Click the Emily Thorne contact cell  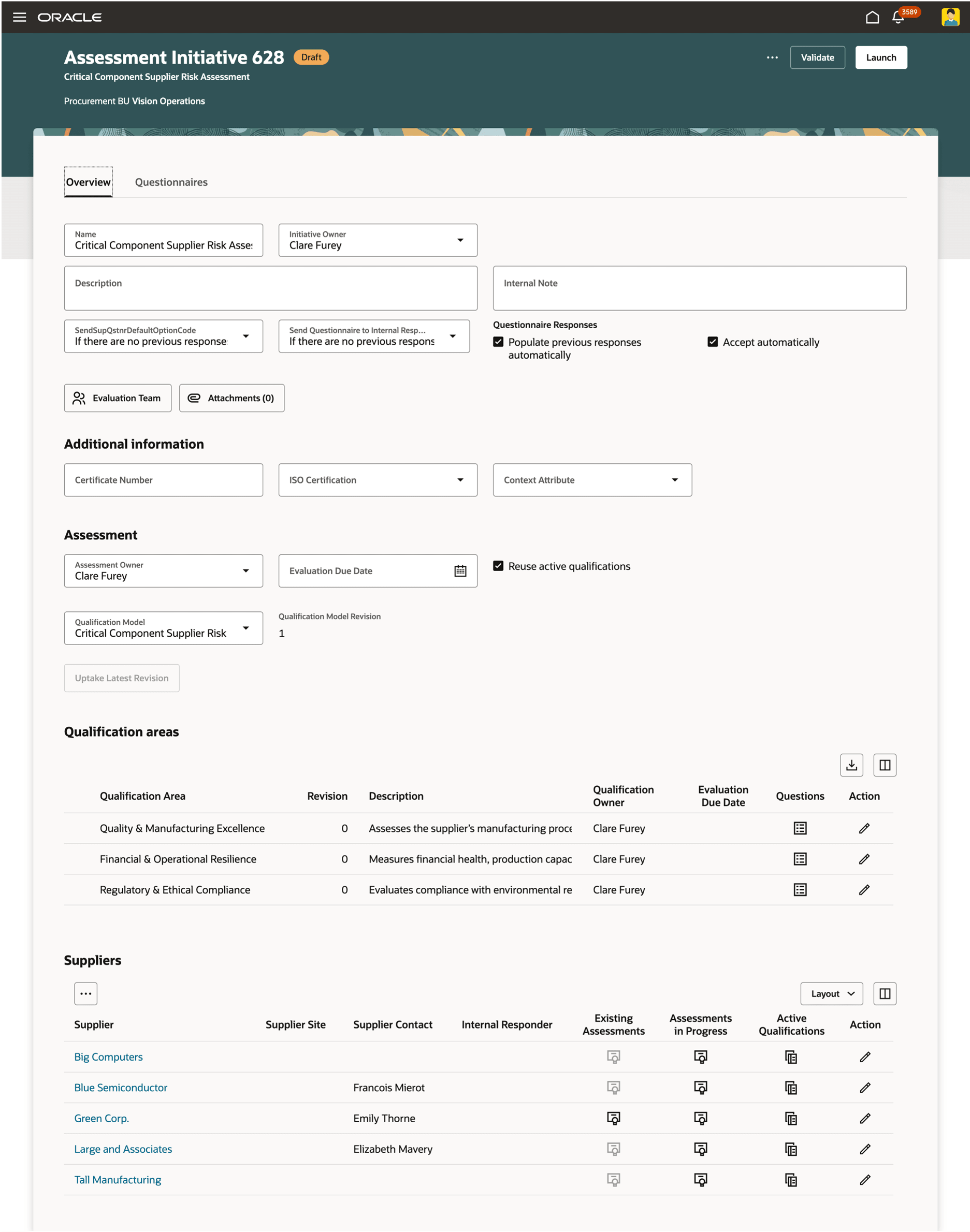point(384,1118)
